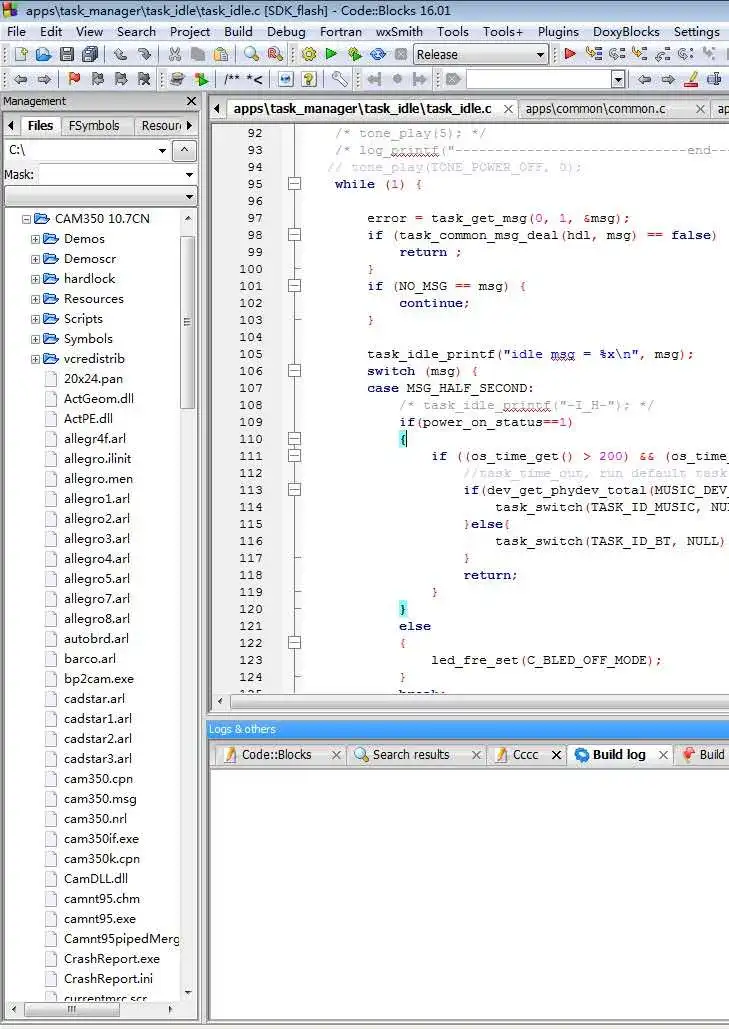Screen dimensions: 729x1029
Task: Open the search box dropdown in the toolbar
Action: click(x=617, y=79)
